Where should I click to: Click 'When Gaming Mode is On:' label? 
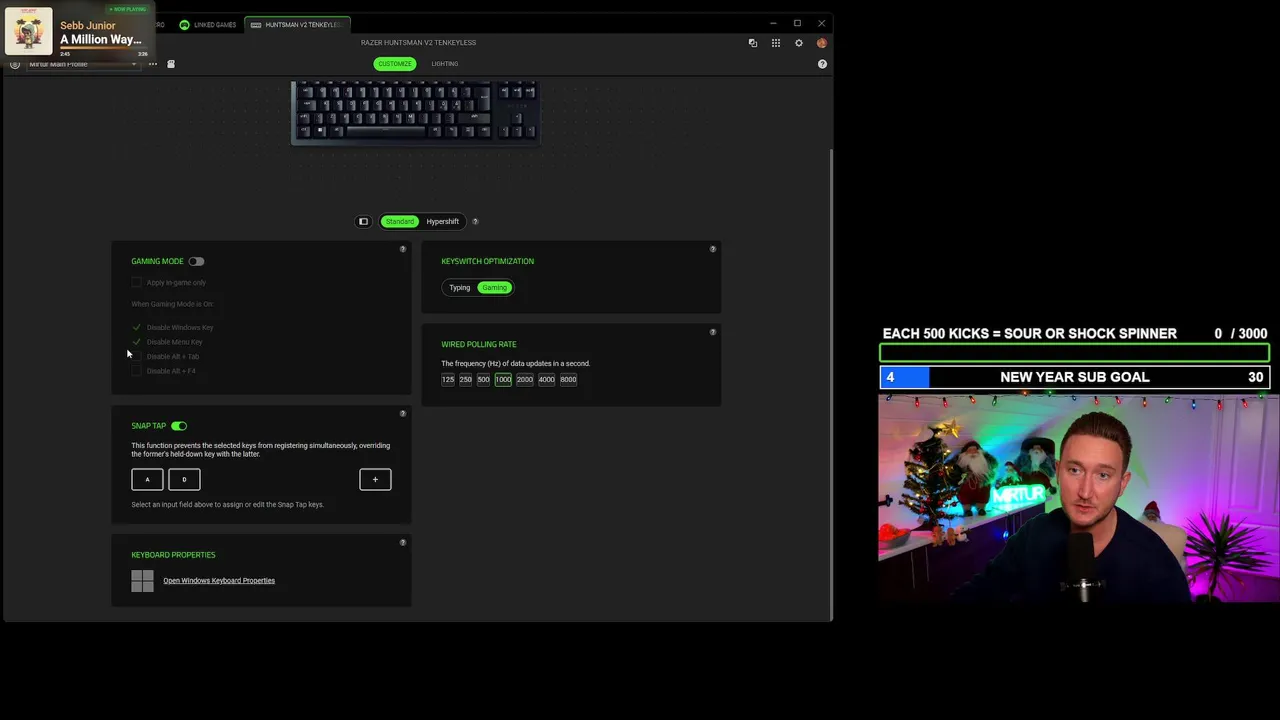pos(172,304)
